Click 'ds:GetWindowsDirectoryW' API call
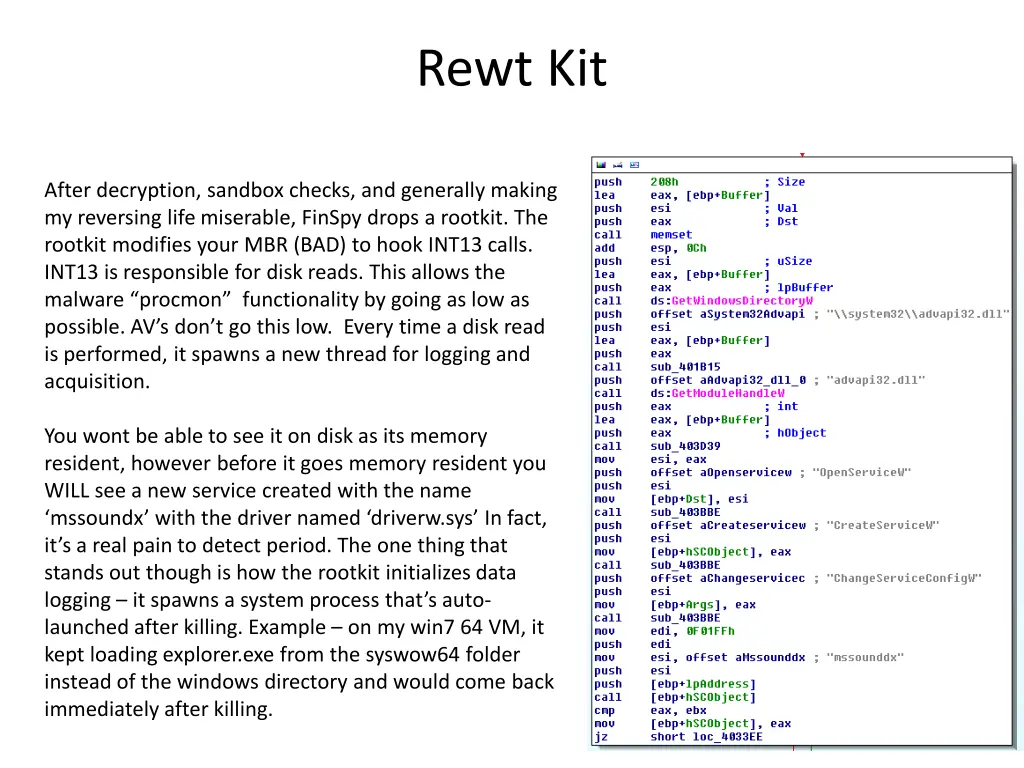1024x768 pixels. pos(731,300)
